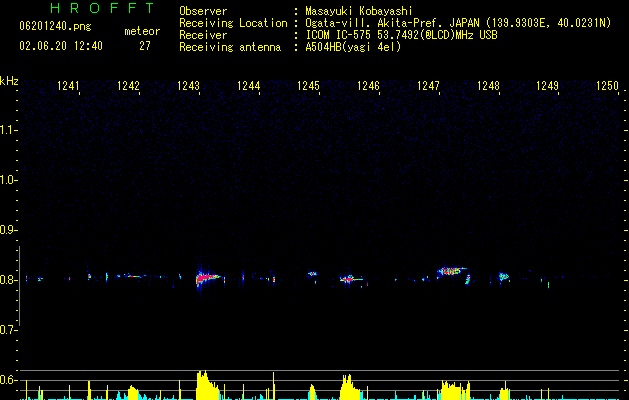Click the meteor echo near 1245
This screenshot has height=400, width=629.
(x=312, y=274)
